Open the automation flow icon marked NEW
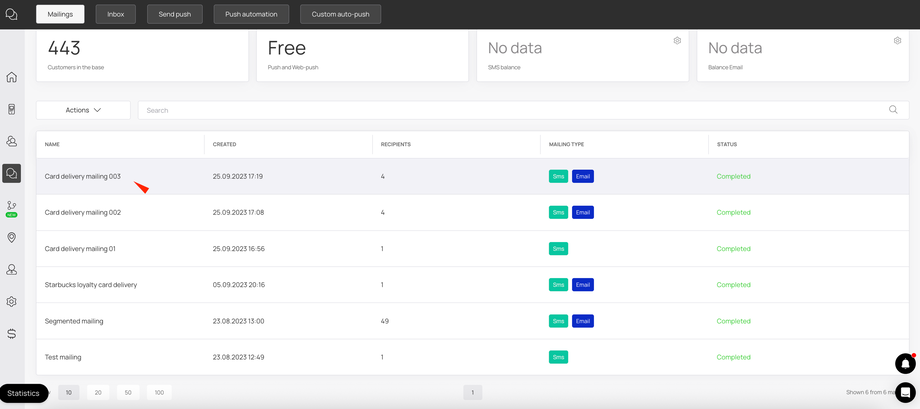The width and height of the screenshot is (920, 409). point(11,208)
